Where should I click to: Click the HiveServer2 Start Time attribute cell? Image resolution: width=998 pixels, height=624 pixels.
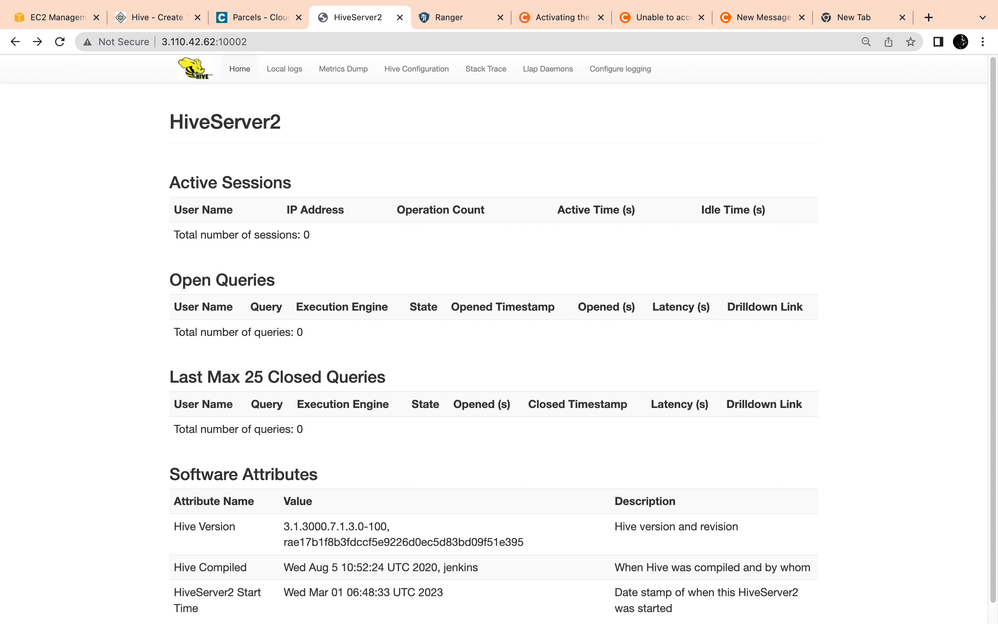click(x=217, y=600)
